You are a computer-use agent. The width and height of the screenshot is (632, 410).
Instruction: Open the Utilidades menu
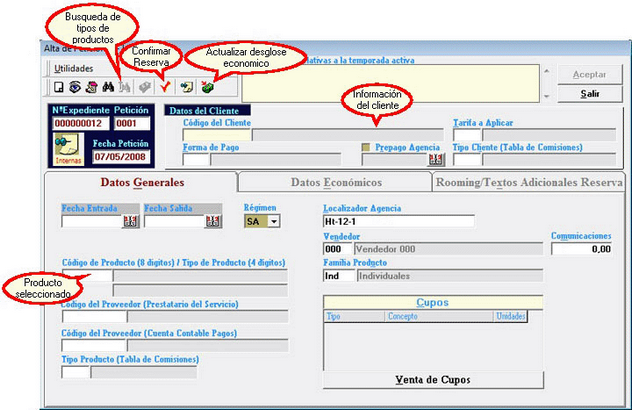(74, 69)
